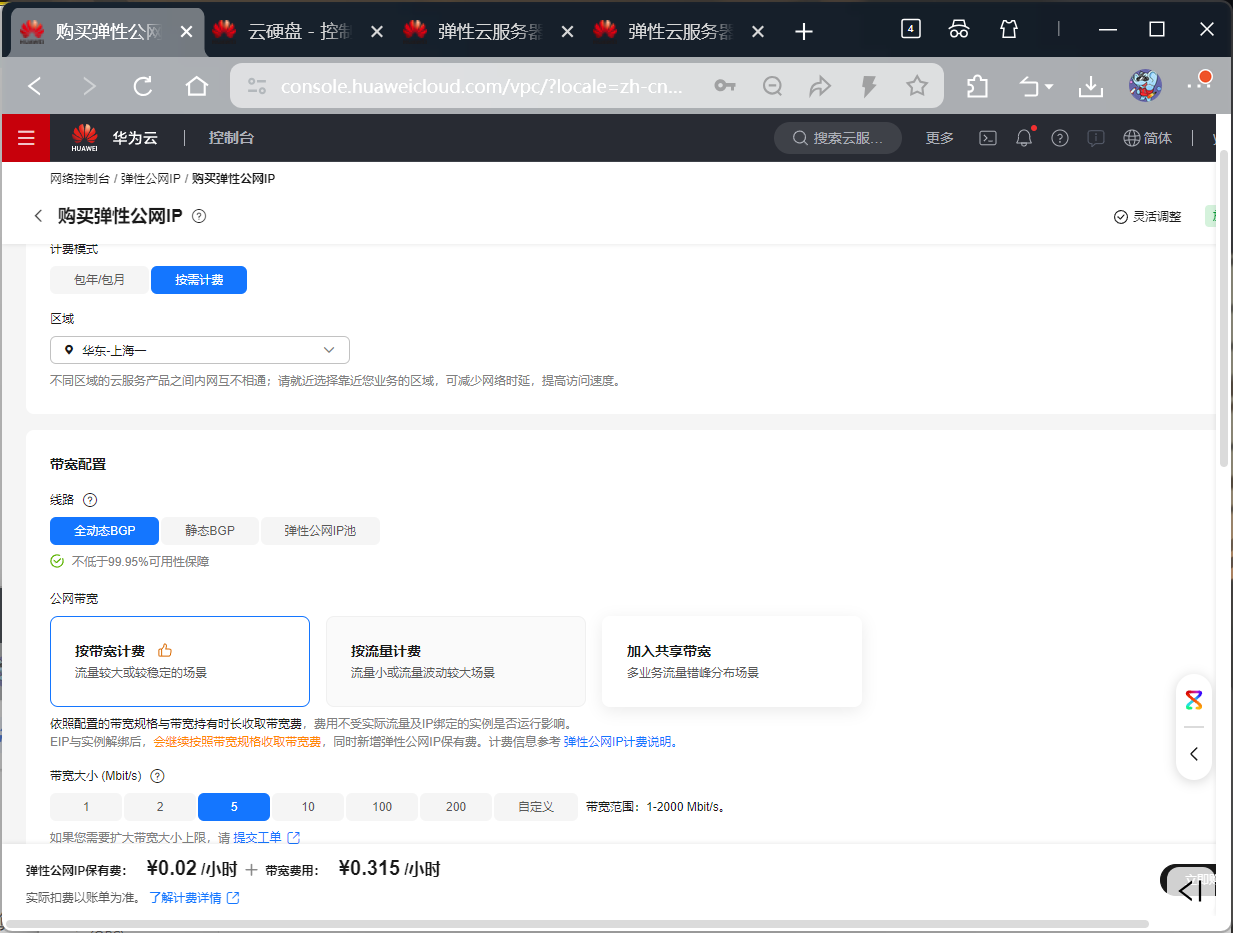Open the undo-close dropdown arrow in browser toolbar
This screenshot has height=933, width=1233.
[1049, 88]
